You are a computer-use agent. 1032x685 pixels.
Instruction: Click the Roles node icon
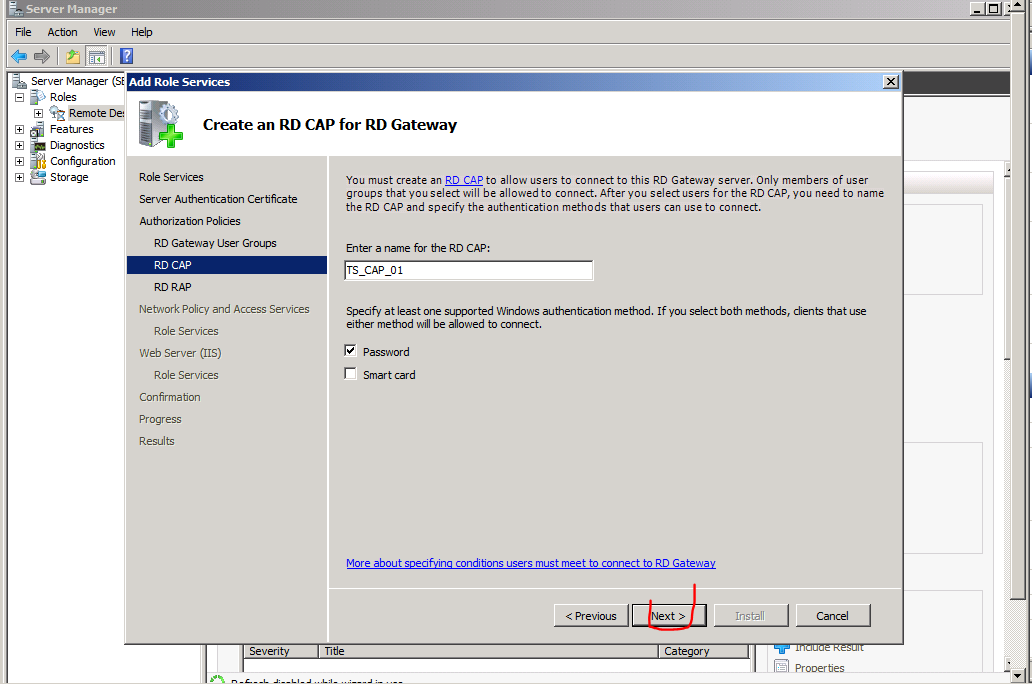(x=38, y=97)
